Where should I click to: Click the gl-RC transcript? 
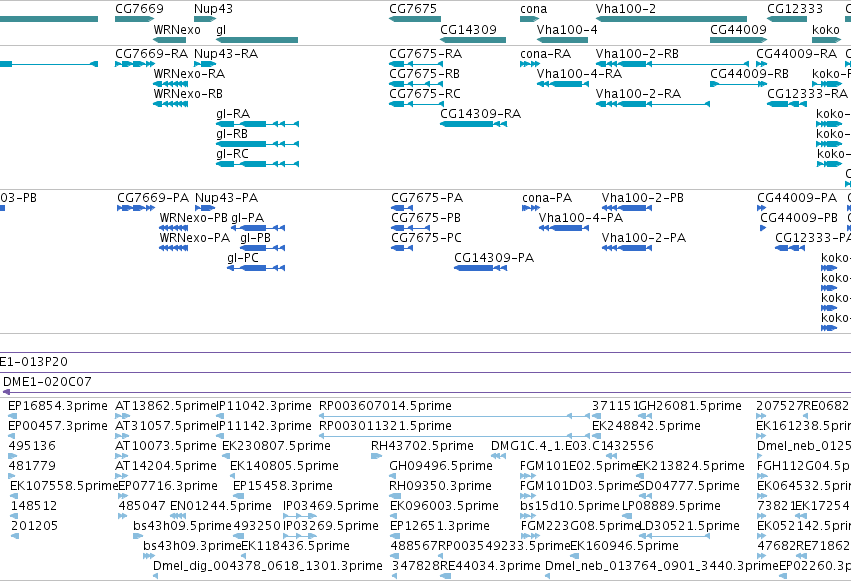[x=257, y=164]
